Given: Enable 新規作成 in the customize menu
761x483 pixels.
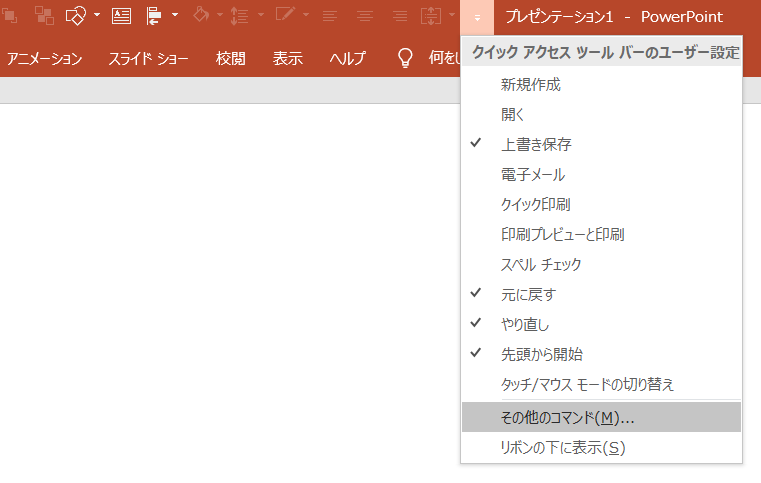Looking at the screenshot, I should click(601, 85).
